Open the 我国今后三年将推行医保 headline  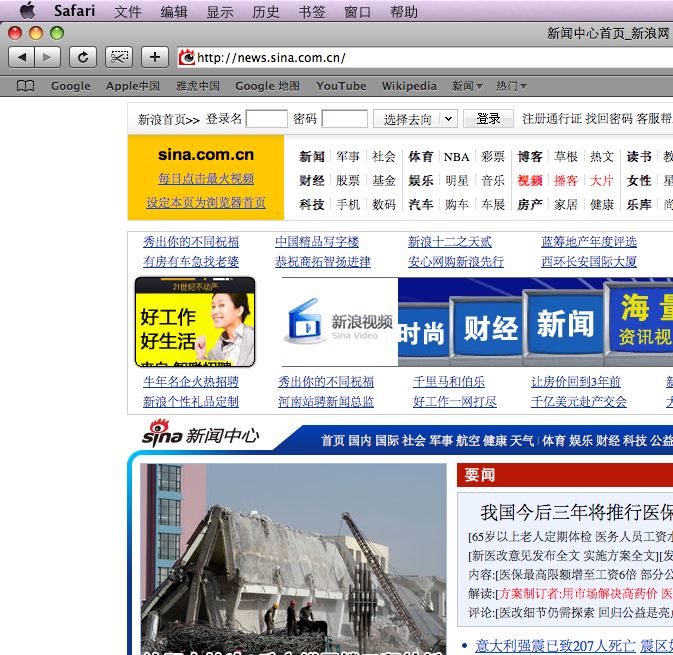(576, 512)
